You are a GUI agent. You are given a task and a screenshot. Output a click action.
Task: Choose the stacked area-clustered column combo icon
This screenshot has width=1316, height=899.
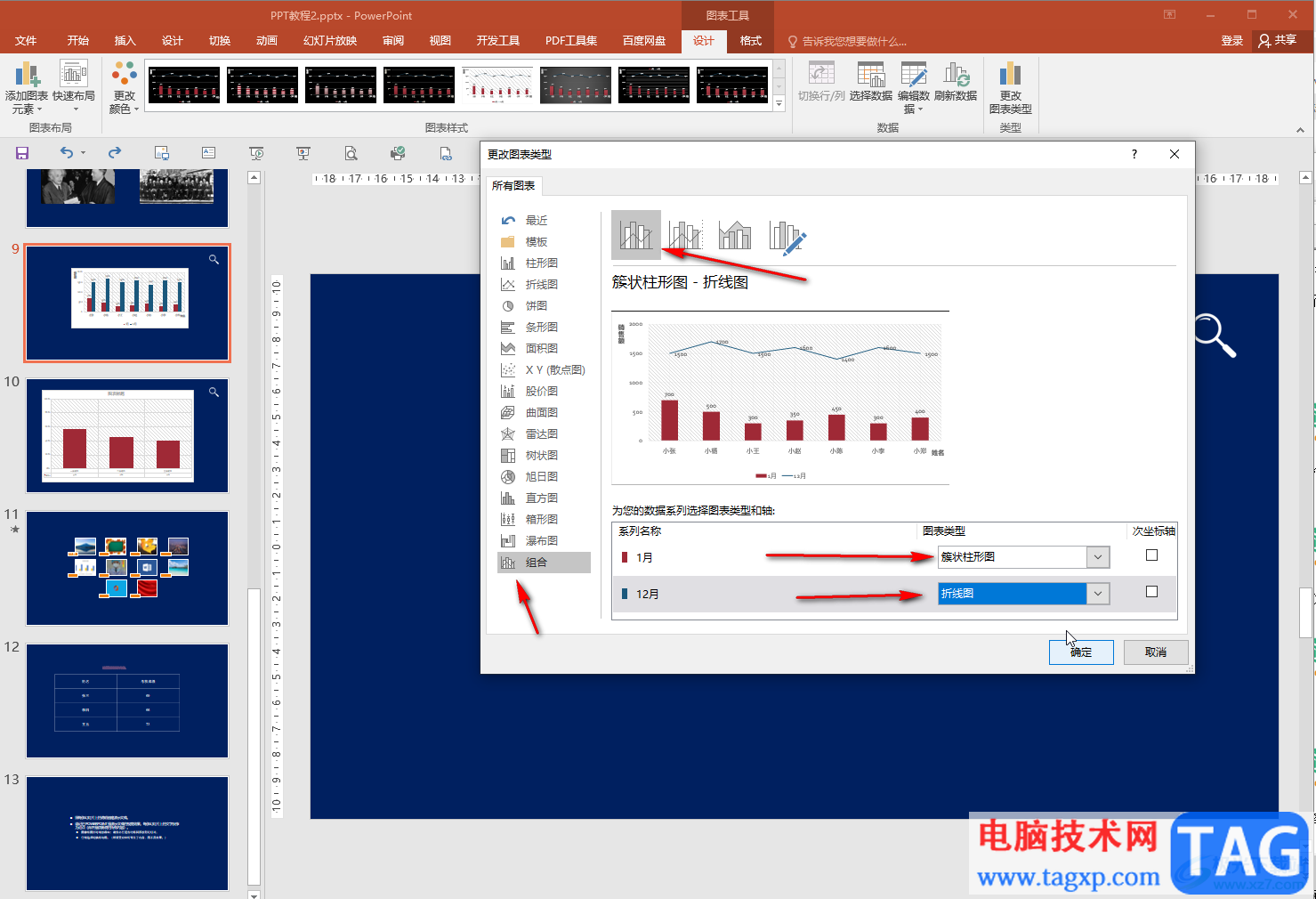735,235
